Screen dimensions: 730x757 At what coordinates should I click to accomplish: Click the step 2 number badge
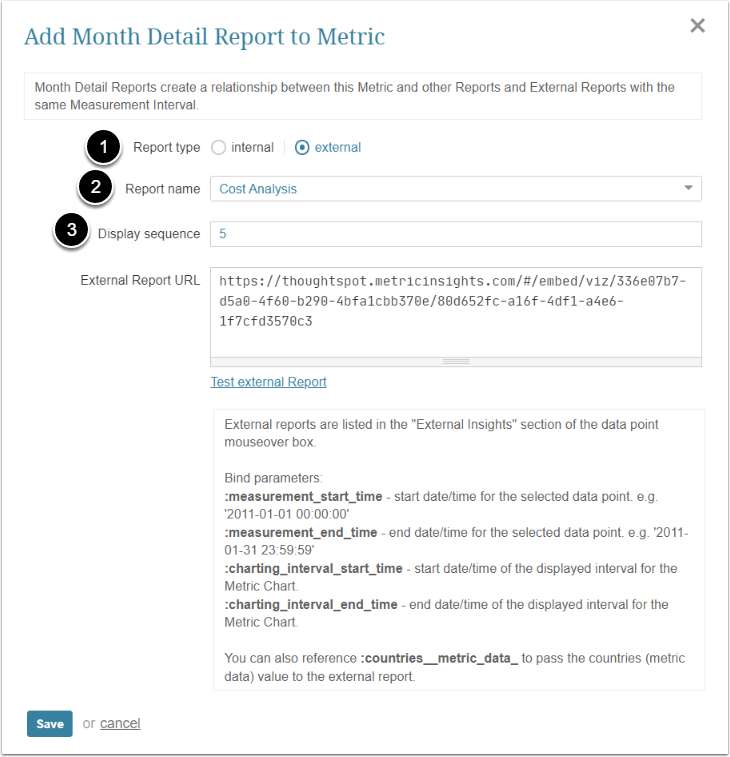pyautogui.click(x=95, y=188)
